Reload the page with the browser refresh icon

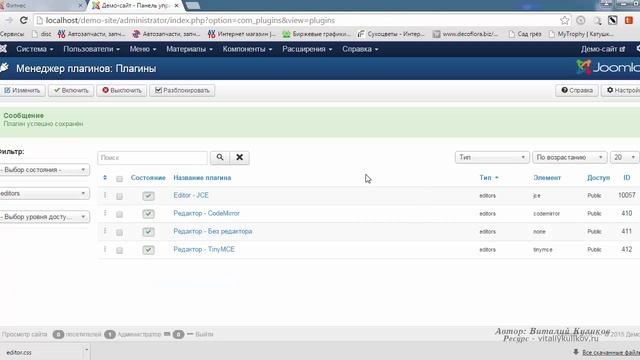pyautogui.click(x=24, y=20)
